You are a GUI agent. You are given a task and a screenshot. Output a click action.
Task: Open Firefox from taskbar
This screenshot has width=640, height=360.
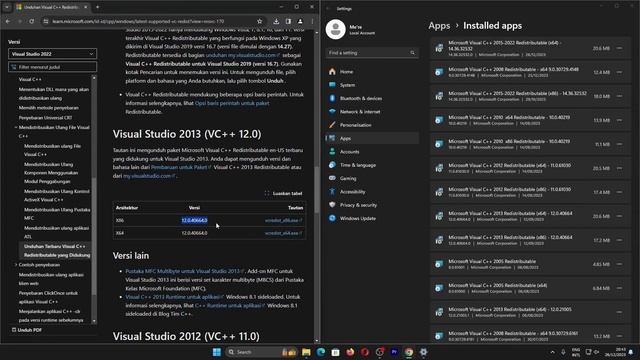(x=350, y=352)
